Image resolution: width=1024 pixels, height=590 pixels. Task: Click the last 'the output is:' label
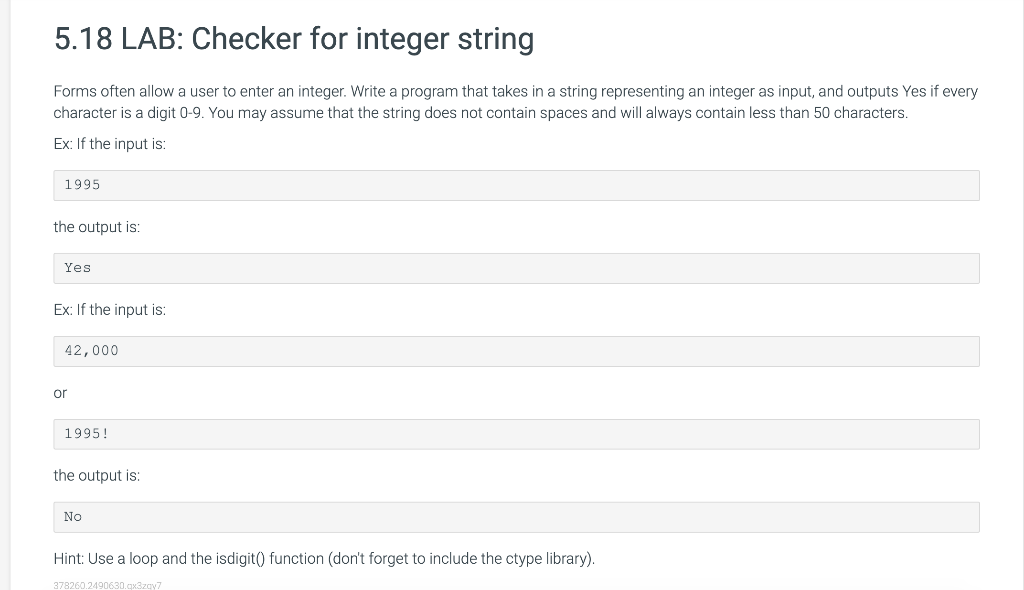pos(97,476)
